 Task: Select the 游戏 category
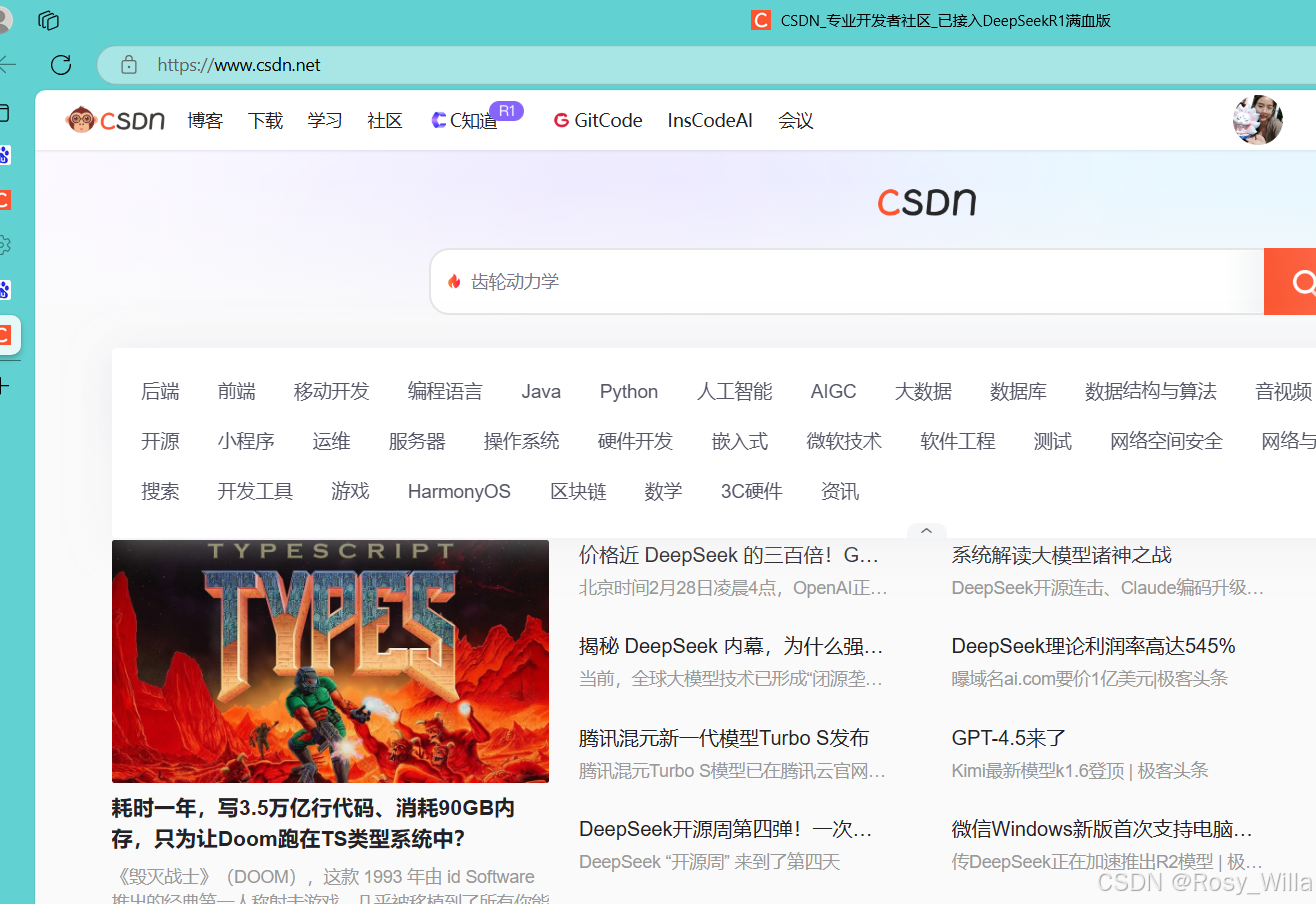pos(350,491)
